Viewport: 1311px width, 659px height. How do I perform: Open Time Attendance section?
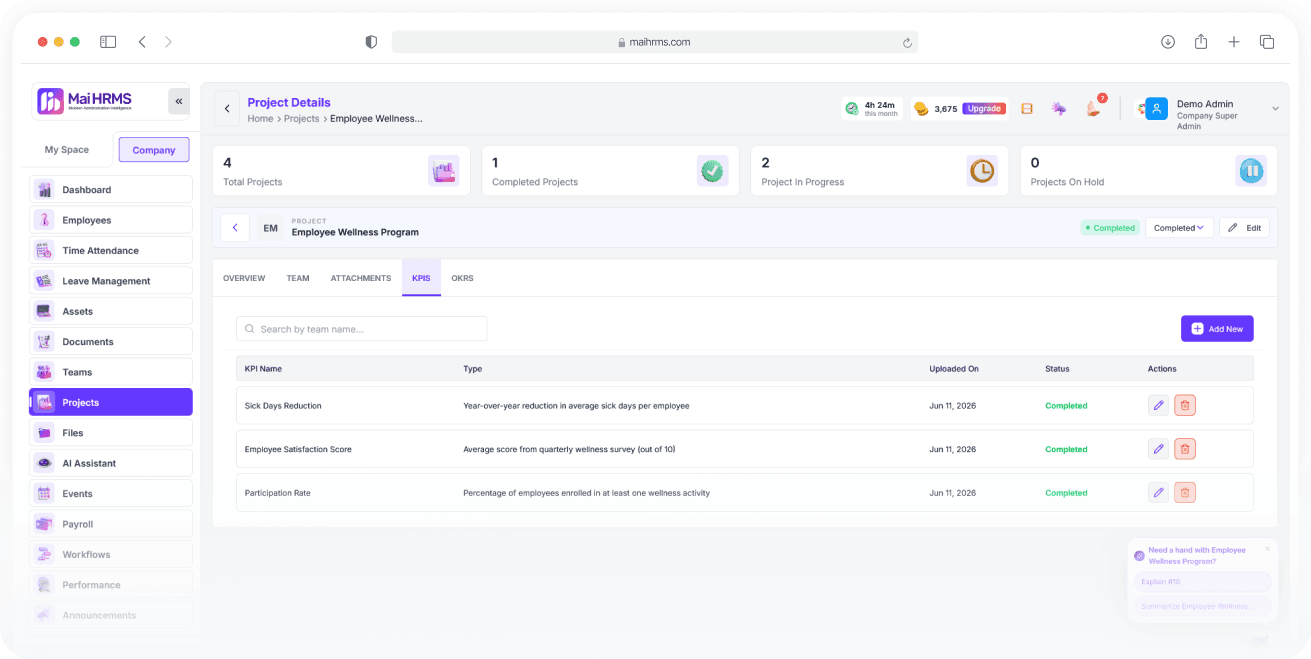[x=111, y=250]
